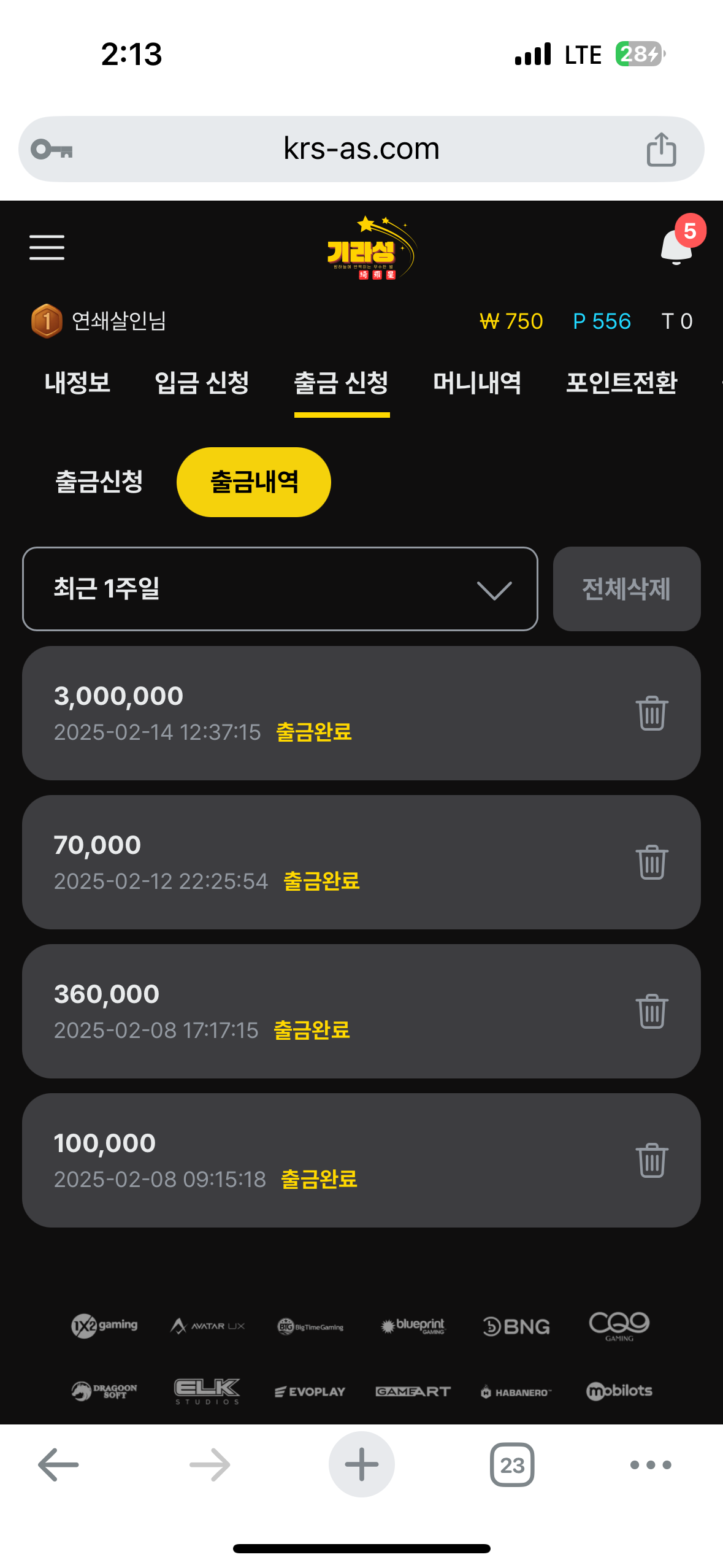Open a new browser tab
Screen dimensions: 723x1568
pos(361,1465)
